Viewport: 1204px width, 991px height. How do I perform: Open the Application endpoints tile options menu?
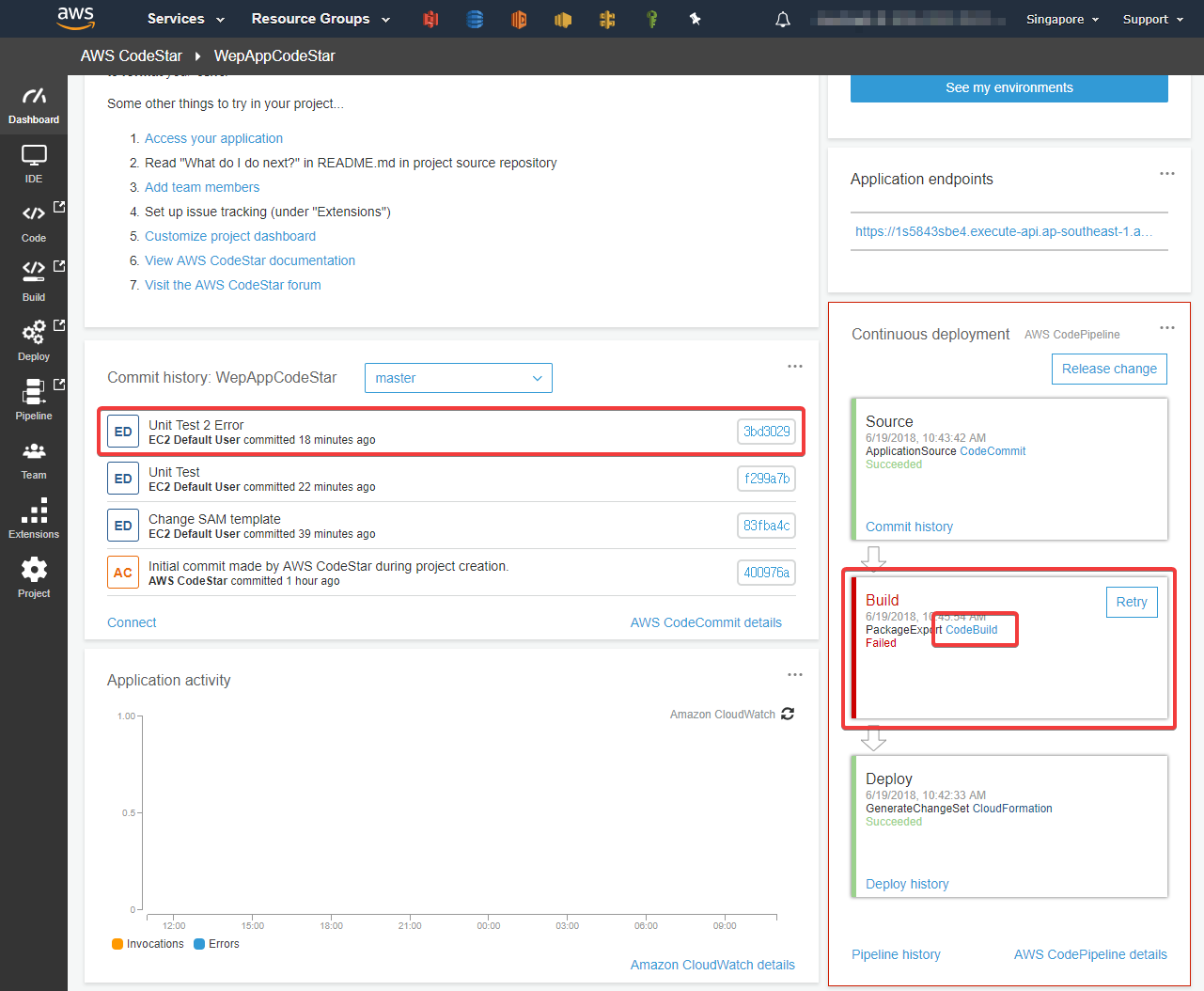click(x=1167, y=173)
